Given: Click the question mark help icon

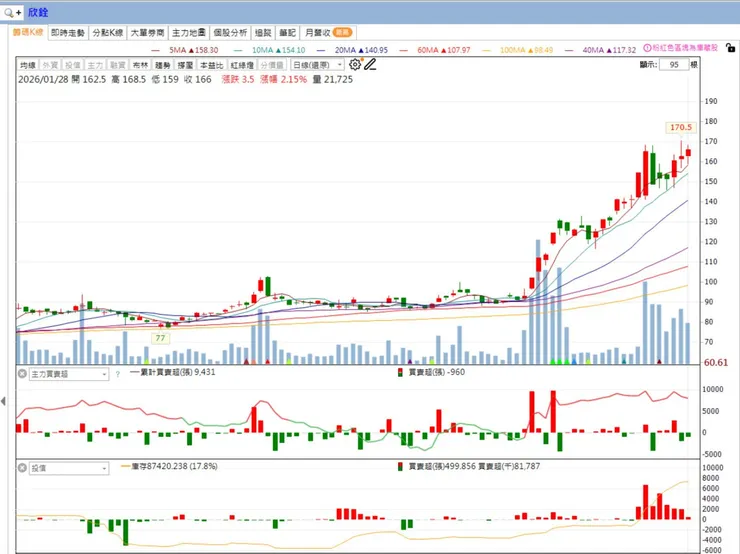Looking at the screenshot, I should click(118, 374).
